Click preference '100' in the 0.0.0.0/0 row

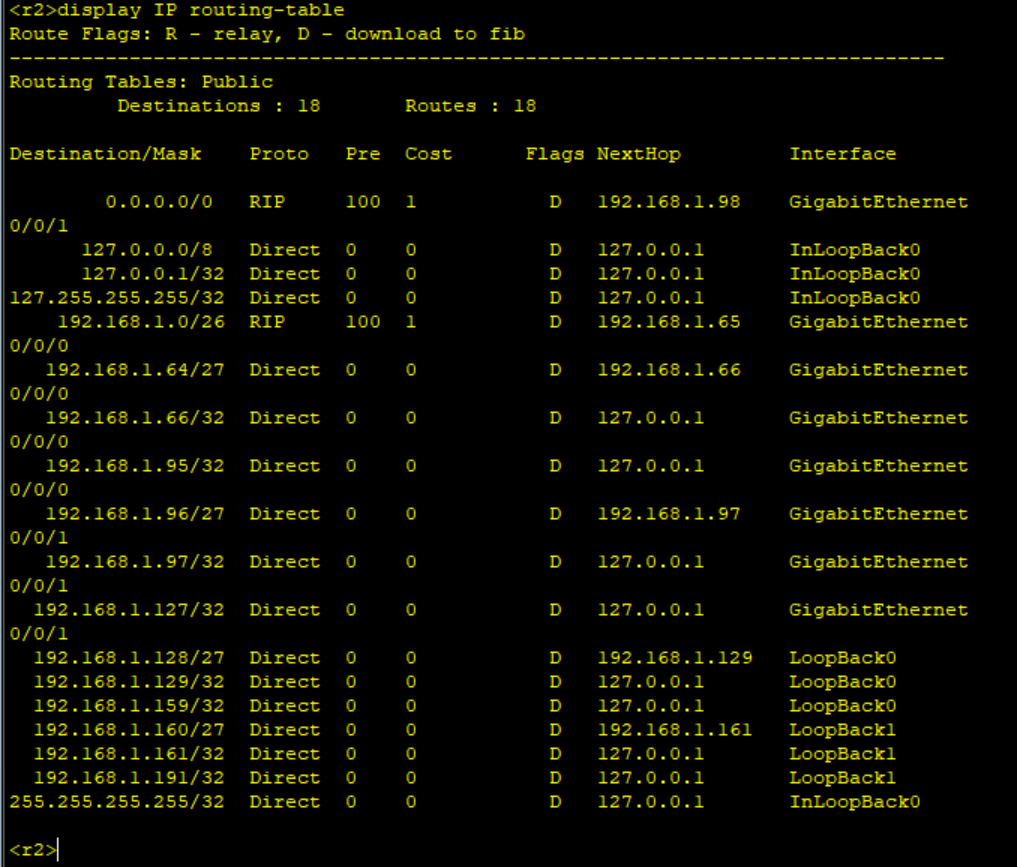point(363,202)
